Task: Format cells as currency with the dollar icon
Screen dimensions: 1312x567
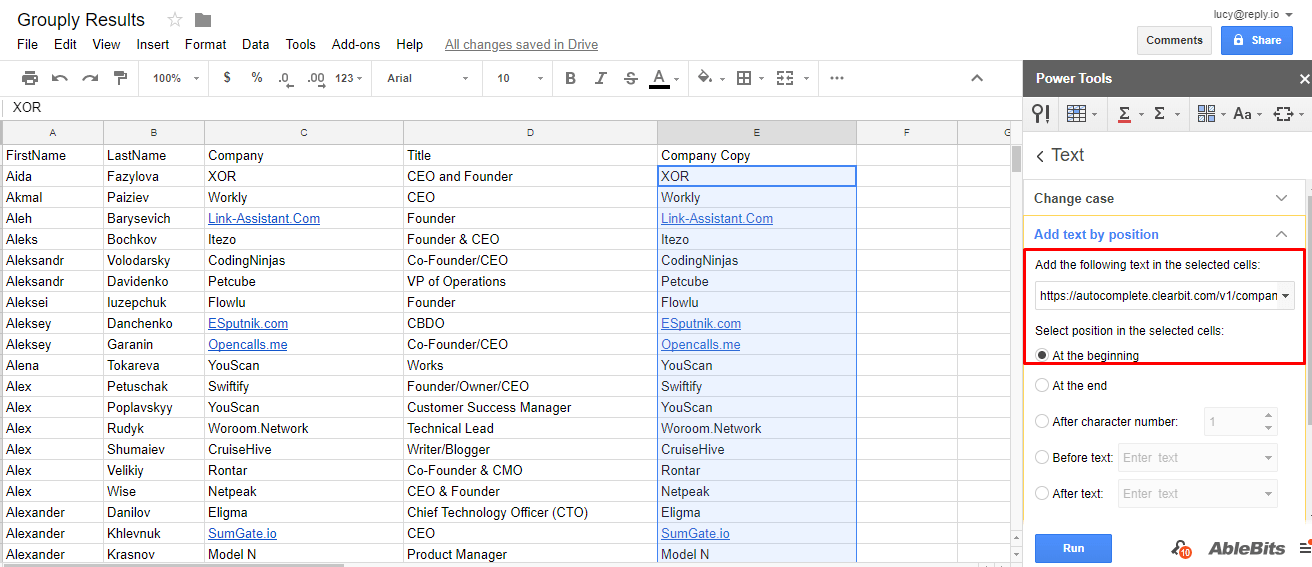Action: point(227,78)
